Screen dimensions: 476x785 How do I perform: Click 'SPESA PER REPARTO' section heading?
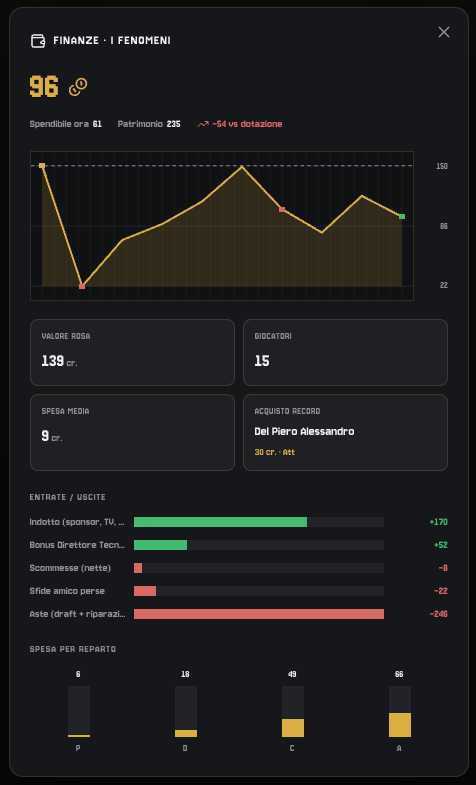tap(73, 649)
